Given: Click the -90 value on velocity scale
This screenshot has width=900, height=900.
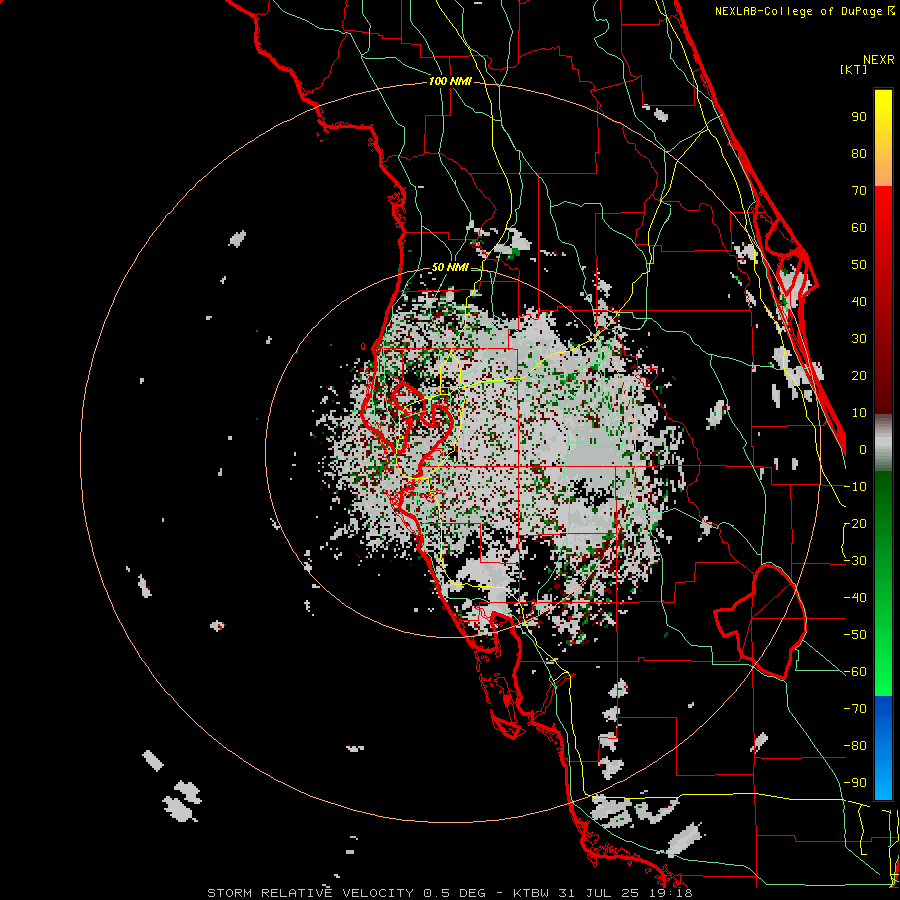Looking at the screenshot, I should tap(855, 783).
